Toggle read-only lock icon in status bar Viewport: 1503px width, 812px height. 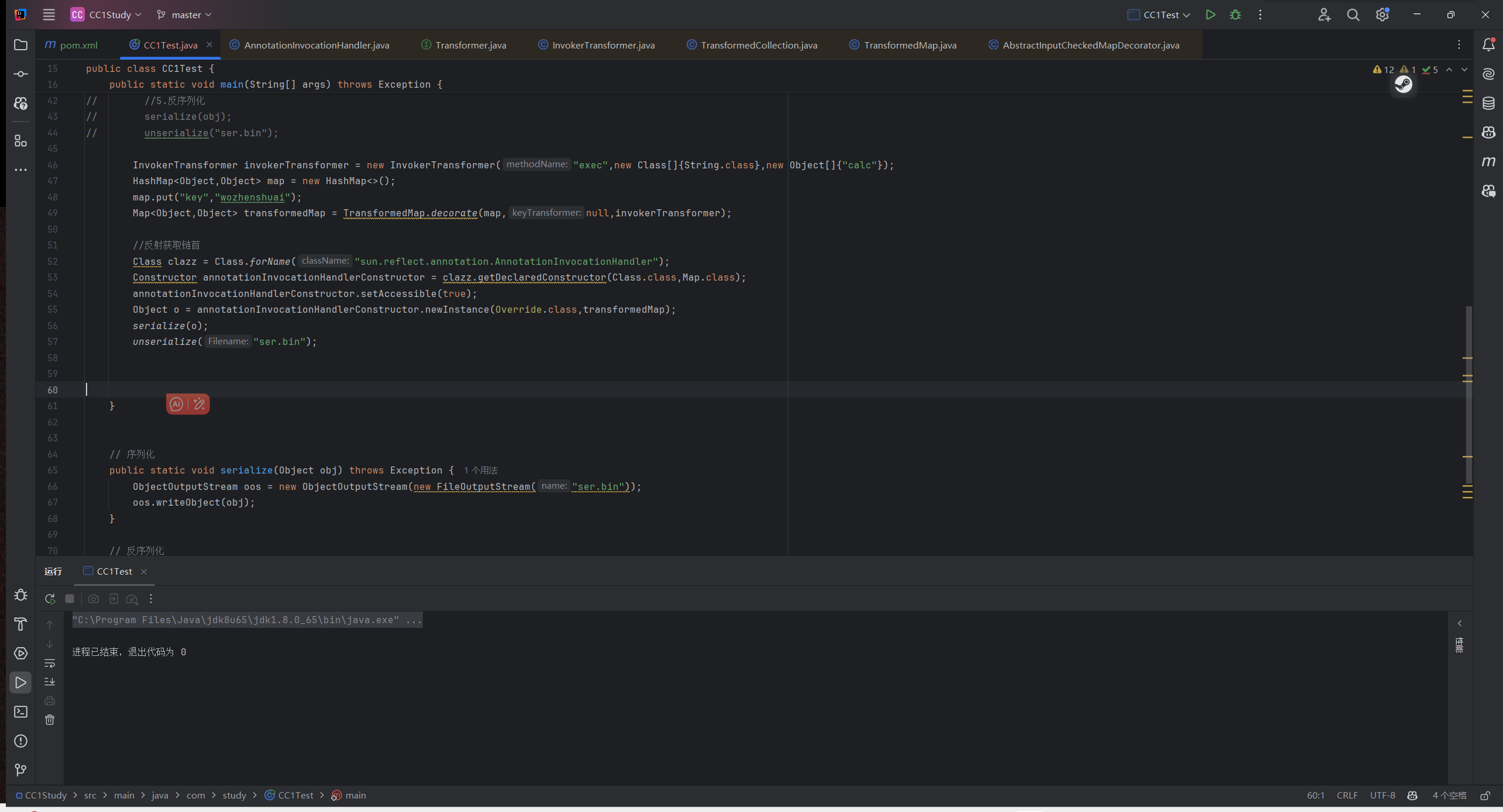[x=1484, y=795]
